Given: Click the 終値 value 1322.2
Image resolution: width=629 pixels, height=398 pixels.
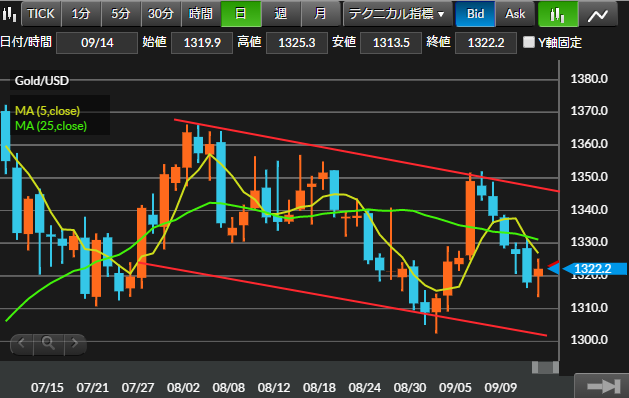Looking at the screenshot, I should (486, 43).
